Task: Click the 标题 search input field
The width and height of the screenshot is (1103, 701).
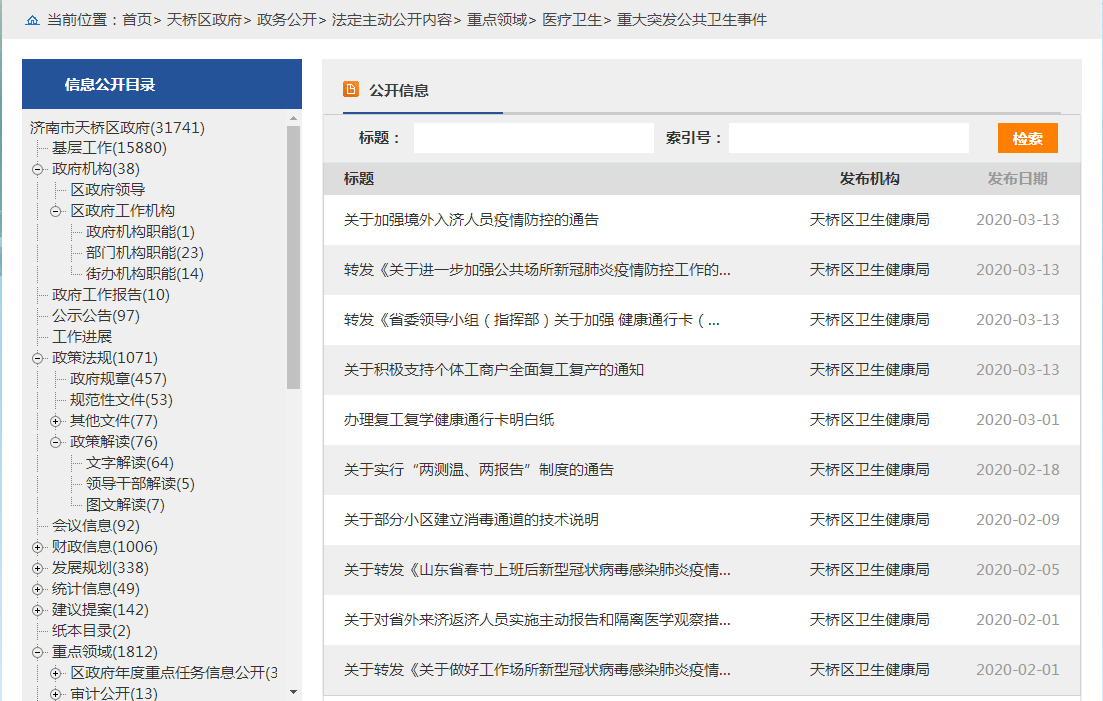Action: tap(534, 138)
